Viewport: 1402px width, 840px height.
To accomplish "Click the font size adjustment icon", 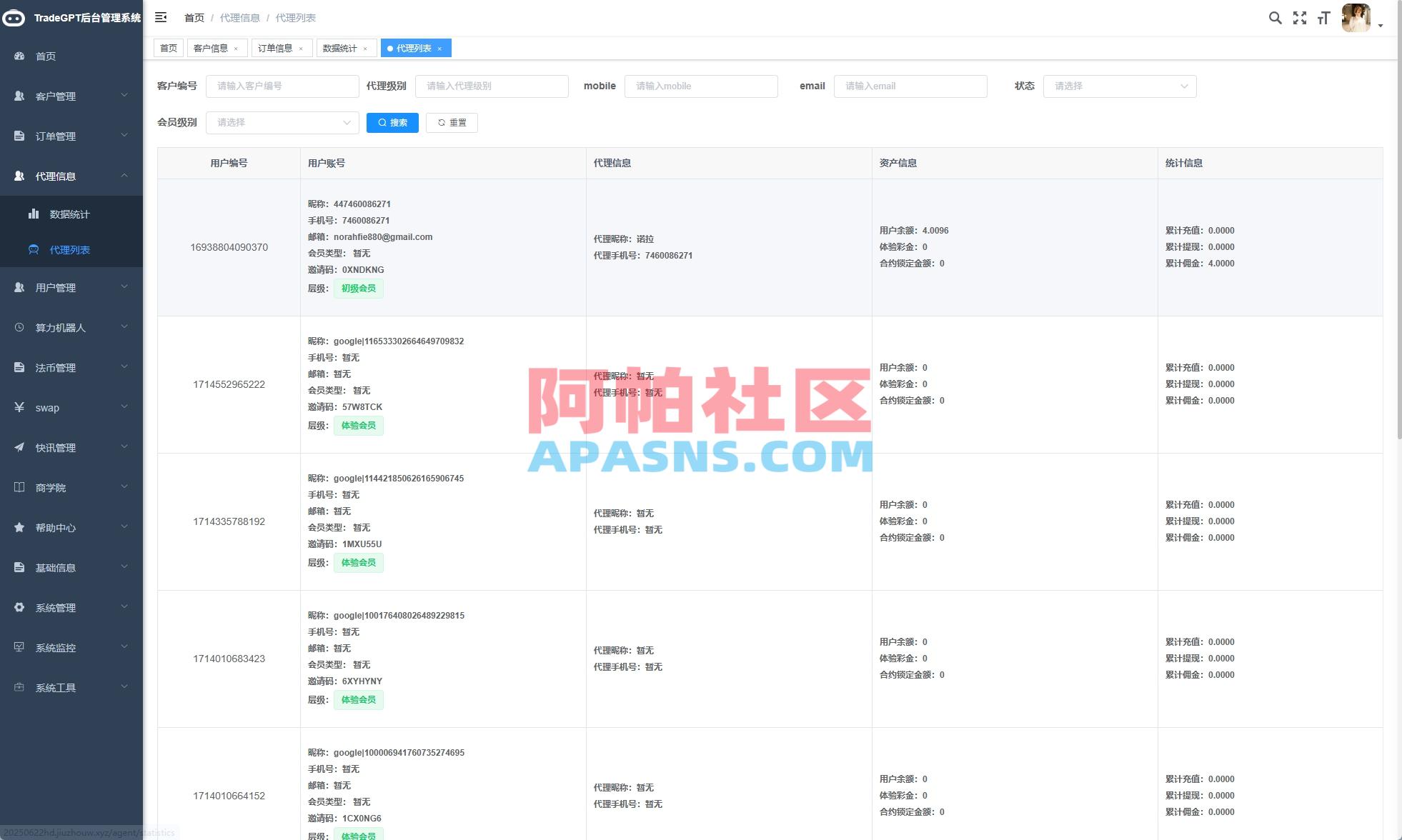I will coord(1324,17).
